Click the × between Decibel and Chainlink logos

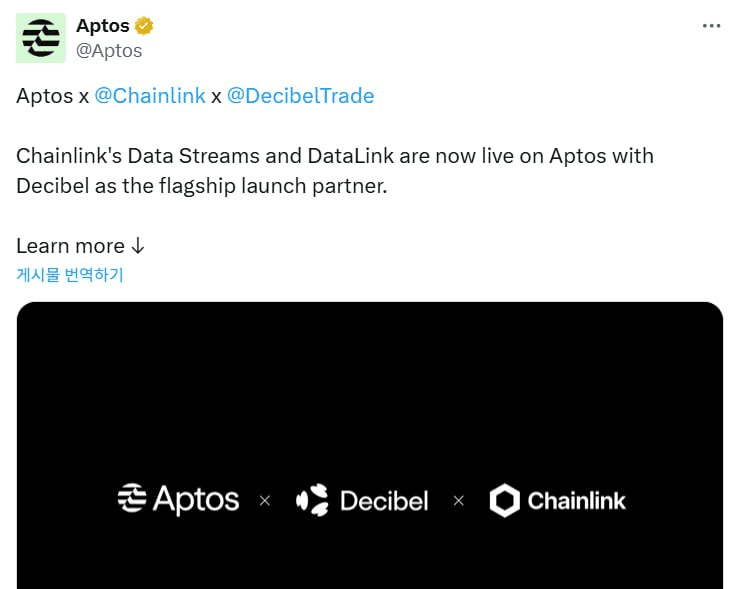[x=459, y=500]
